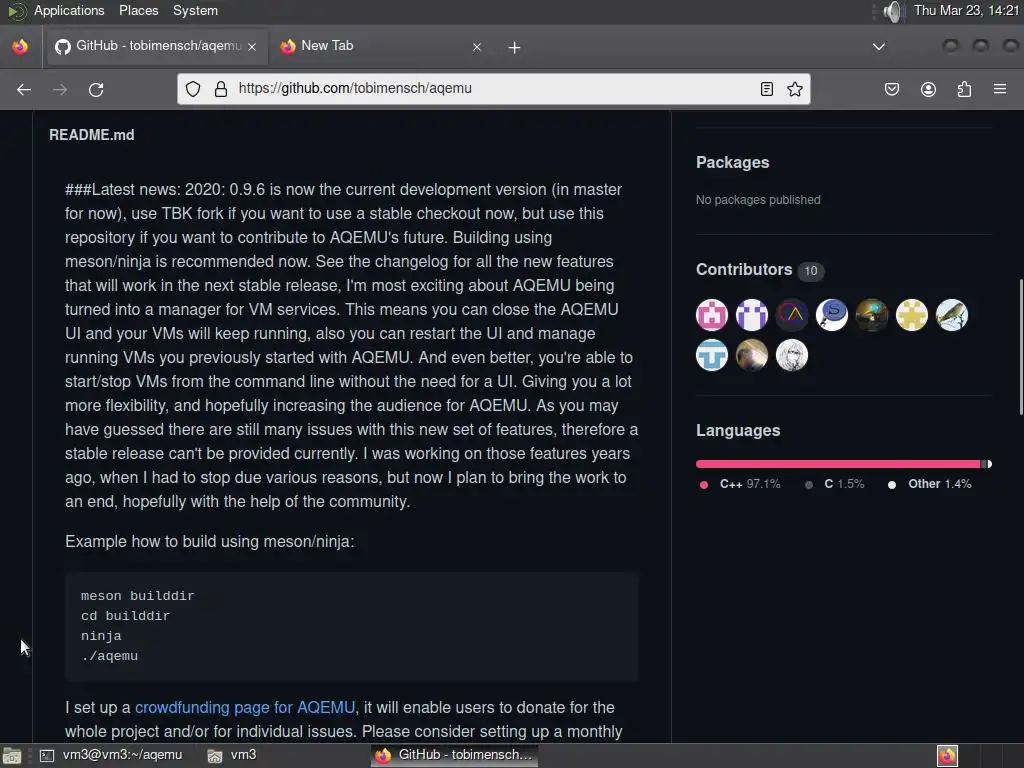Click the show desktop taskbar icon
The image size is (1024, 768).
click(12, 756)
